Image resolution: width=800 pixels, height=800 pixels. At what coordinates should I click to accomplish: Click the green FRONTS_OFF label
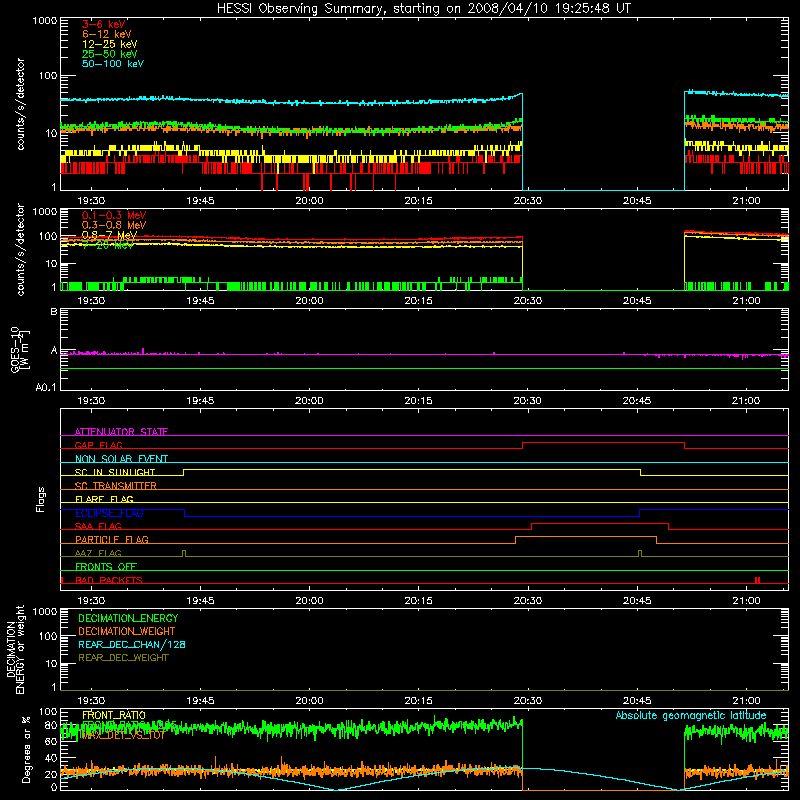coord(106,566)
